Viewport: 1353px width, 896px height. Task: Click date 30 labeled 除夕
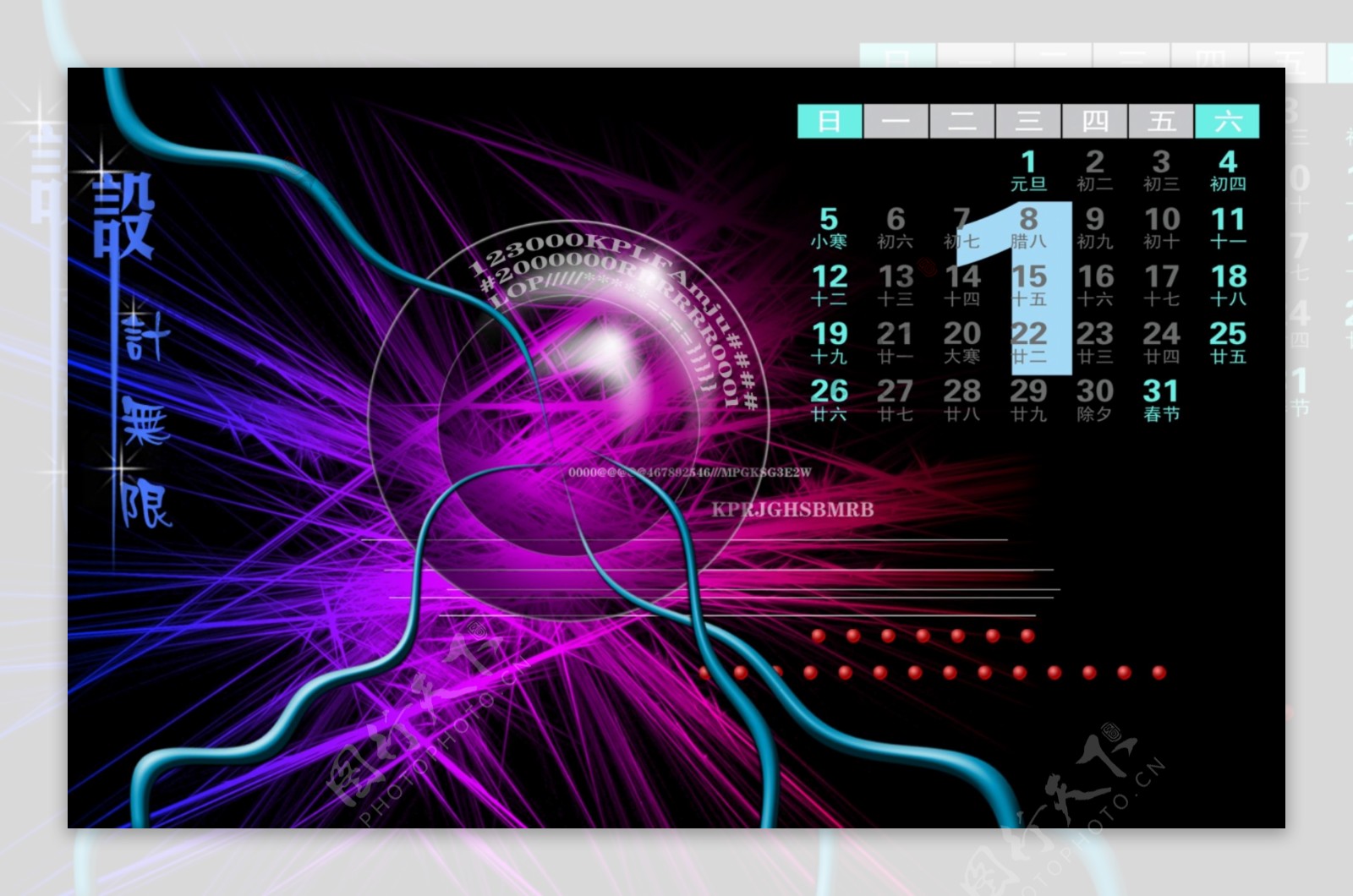(1095, 400)
